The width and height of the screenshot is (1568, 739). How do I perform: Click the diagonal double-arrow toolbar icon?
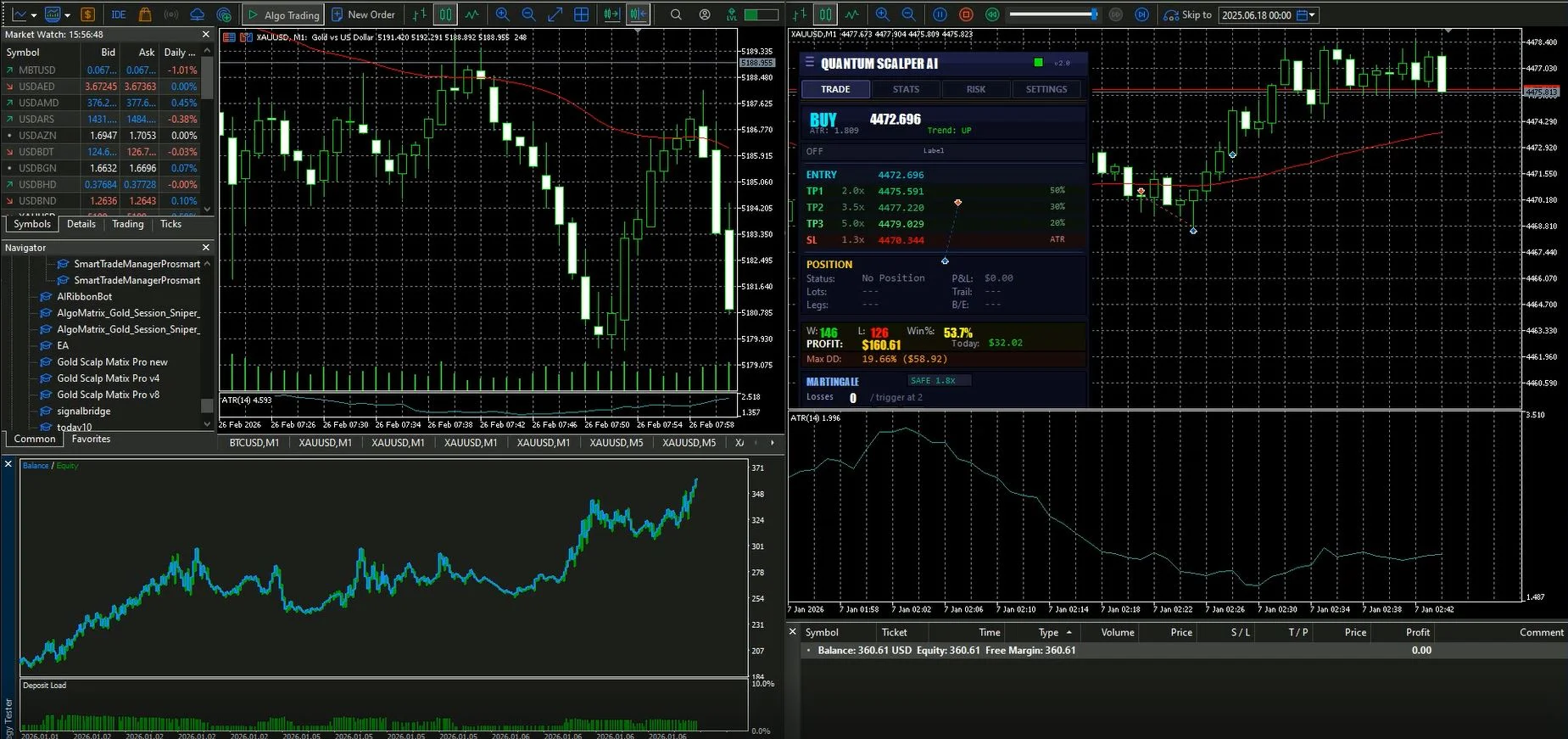click(x=555, y=14)
